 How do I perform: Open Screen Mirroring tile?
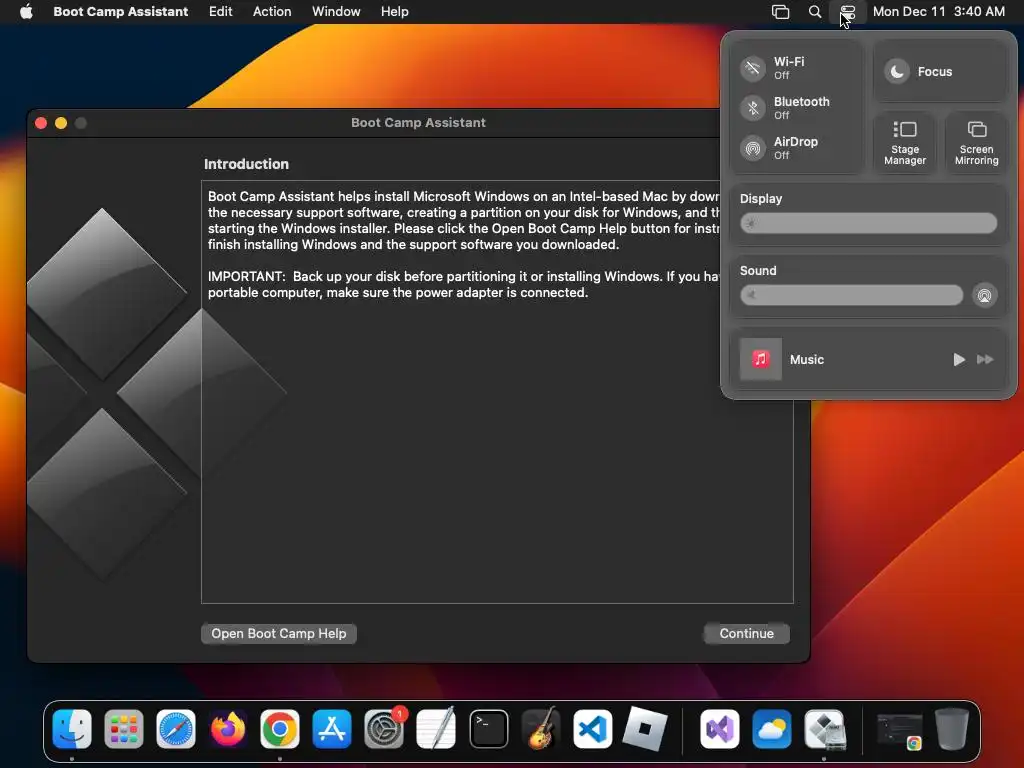click(x=976, y=142)
